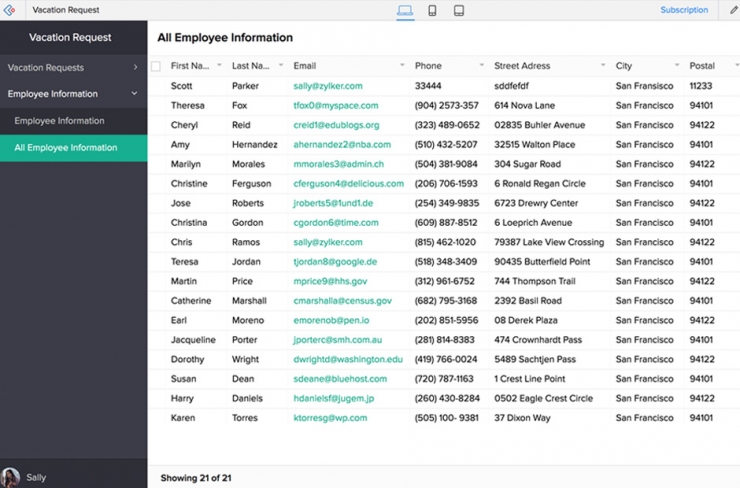Switch to phone preview icon

[432, 10]
